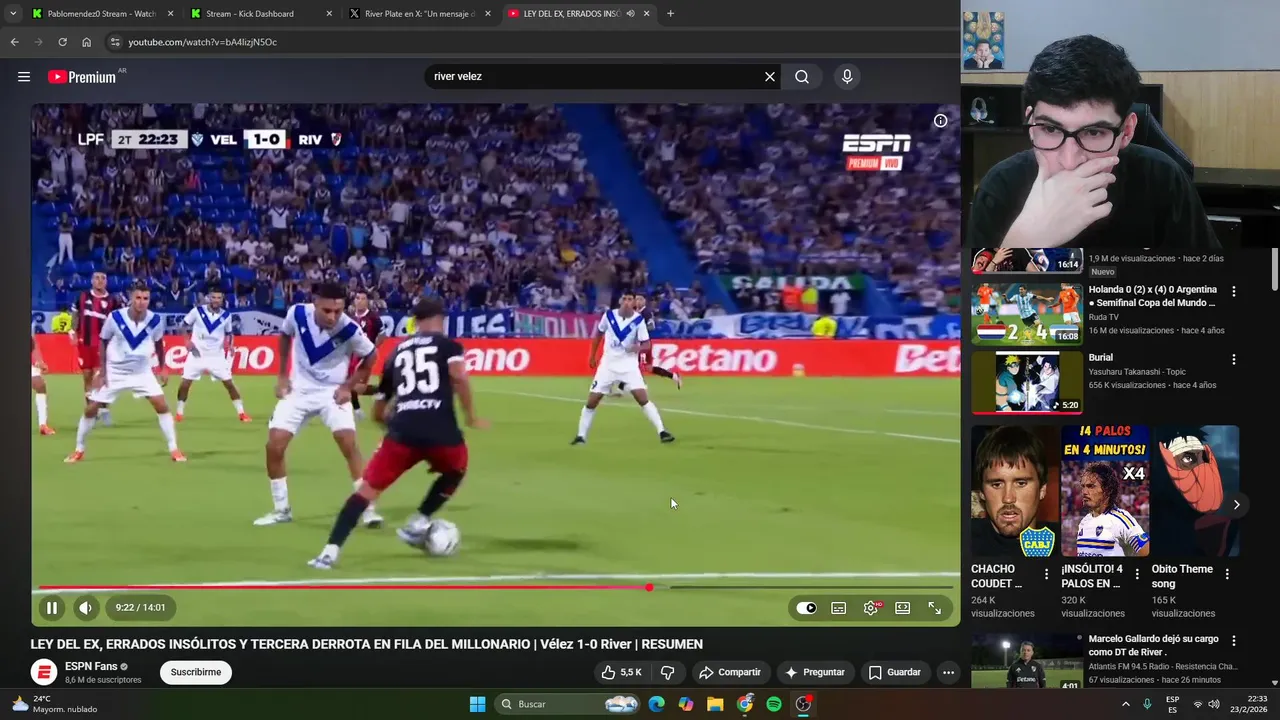Click the taskbar Buscar search box
This screenshot has width=1280, height=720.
point(568,704)
